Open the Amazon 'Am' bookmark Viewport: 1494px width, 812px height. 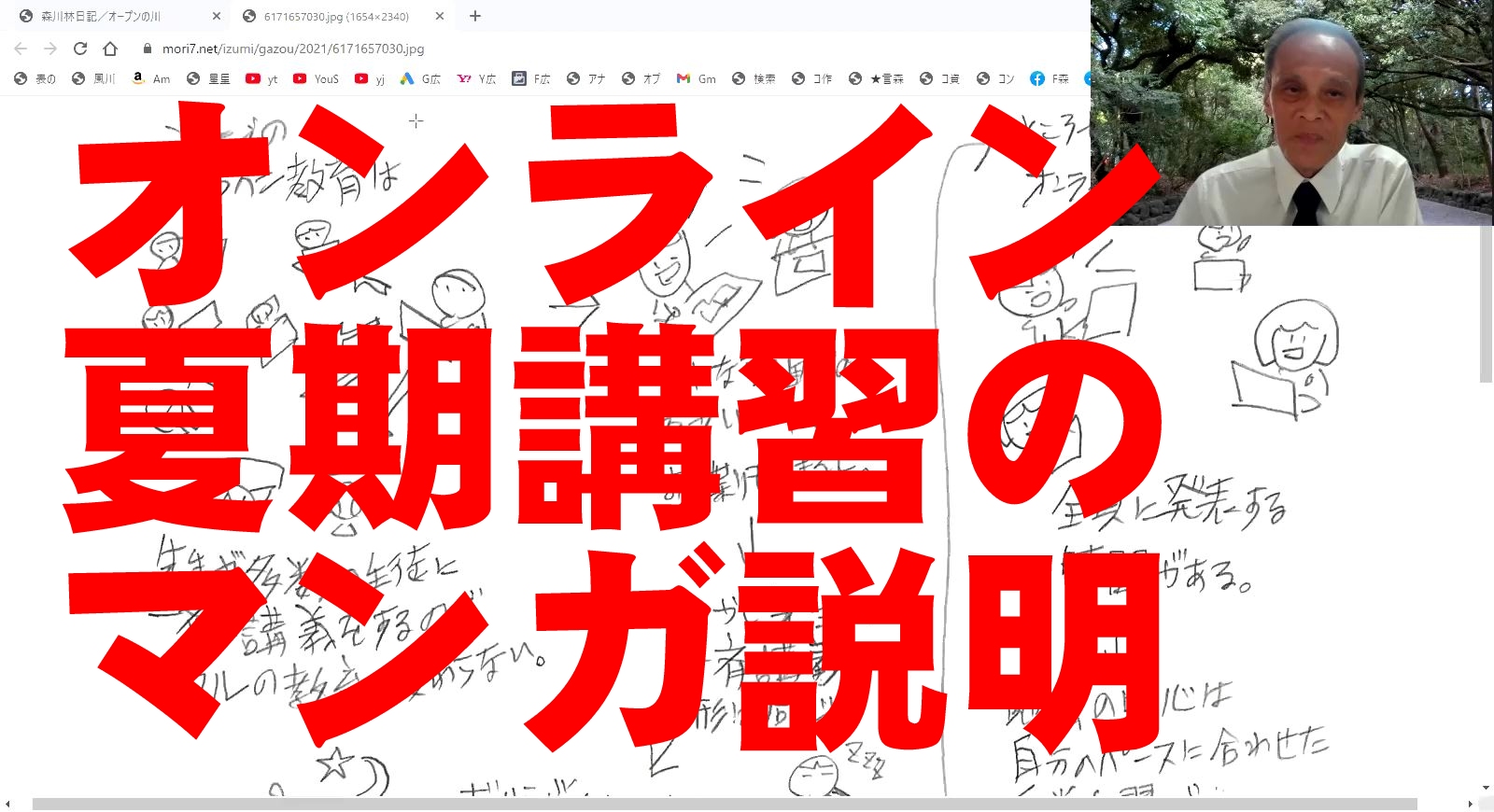point(150,79)
